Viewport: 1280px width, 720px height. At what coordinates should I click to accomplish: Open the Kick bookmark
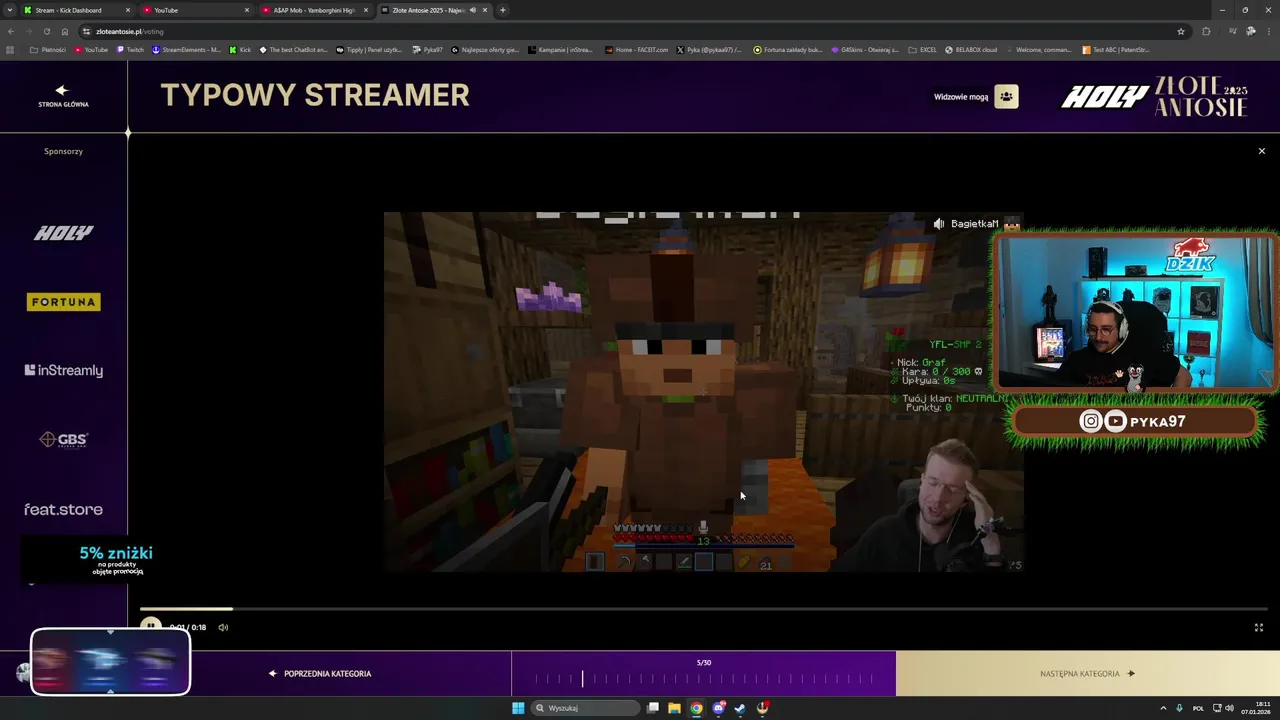240,49
